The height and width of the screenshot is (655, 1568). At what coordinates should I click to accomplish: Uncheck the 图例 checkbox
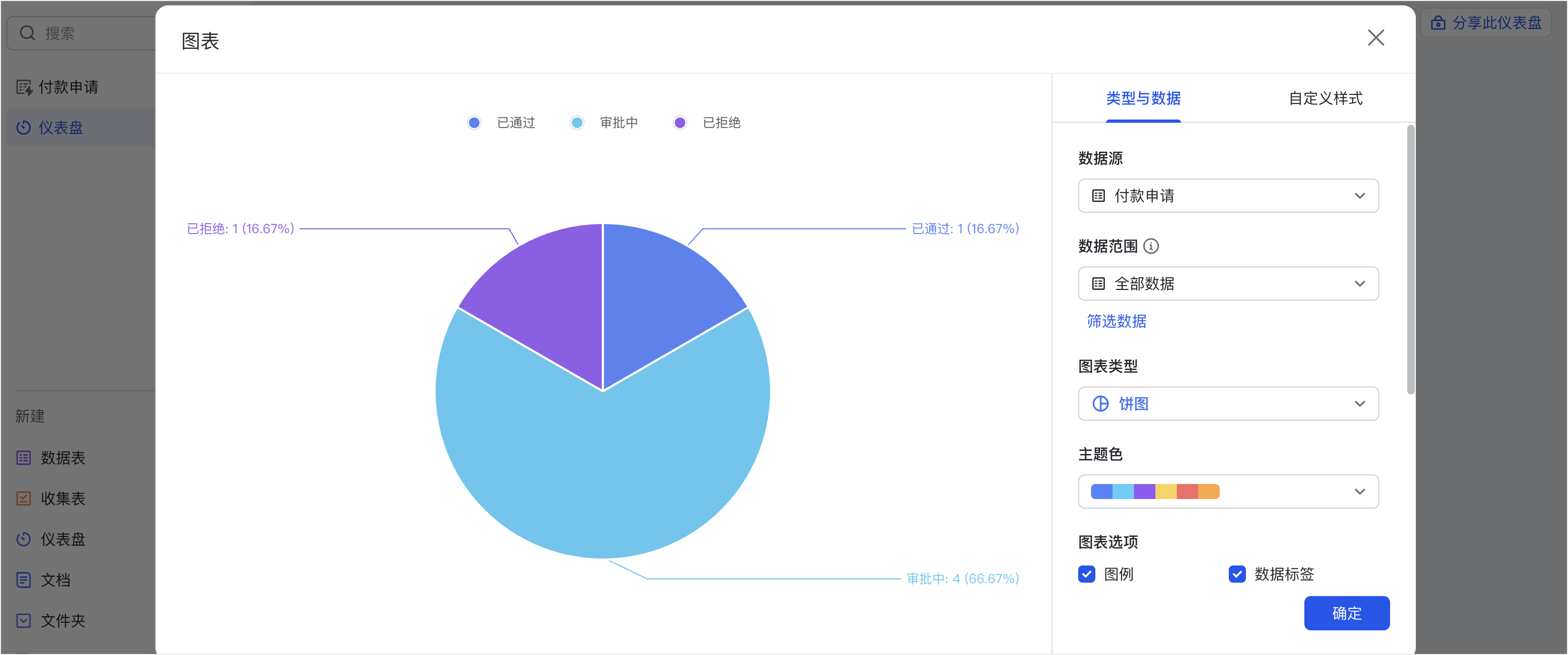click(1086, 574)
